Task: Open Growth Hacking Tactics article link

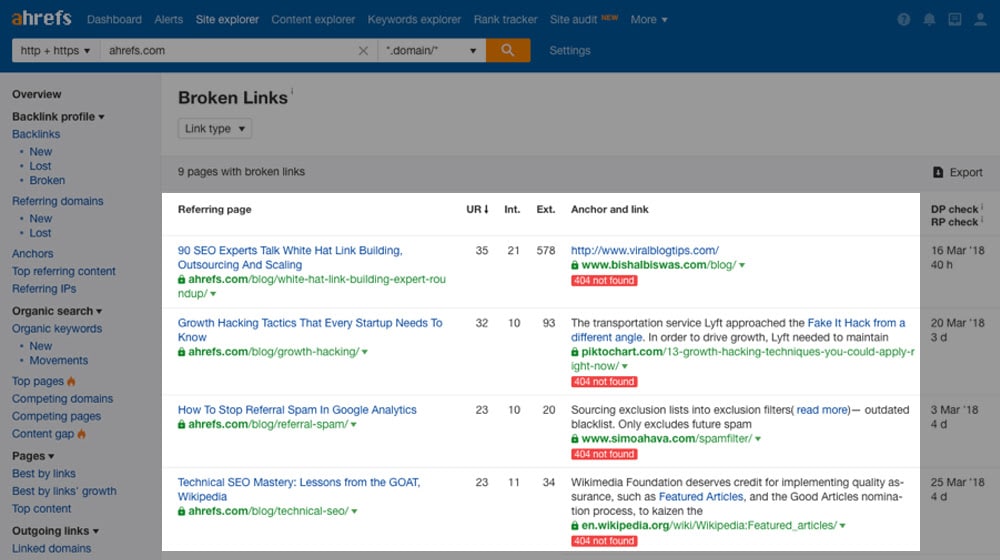Action: (x=310, y=330)
